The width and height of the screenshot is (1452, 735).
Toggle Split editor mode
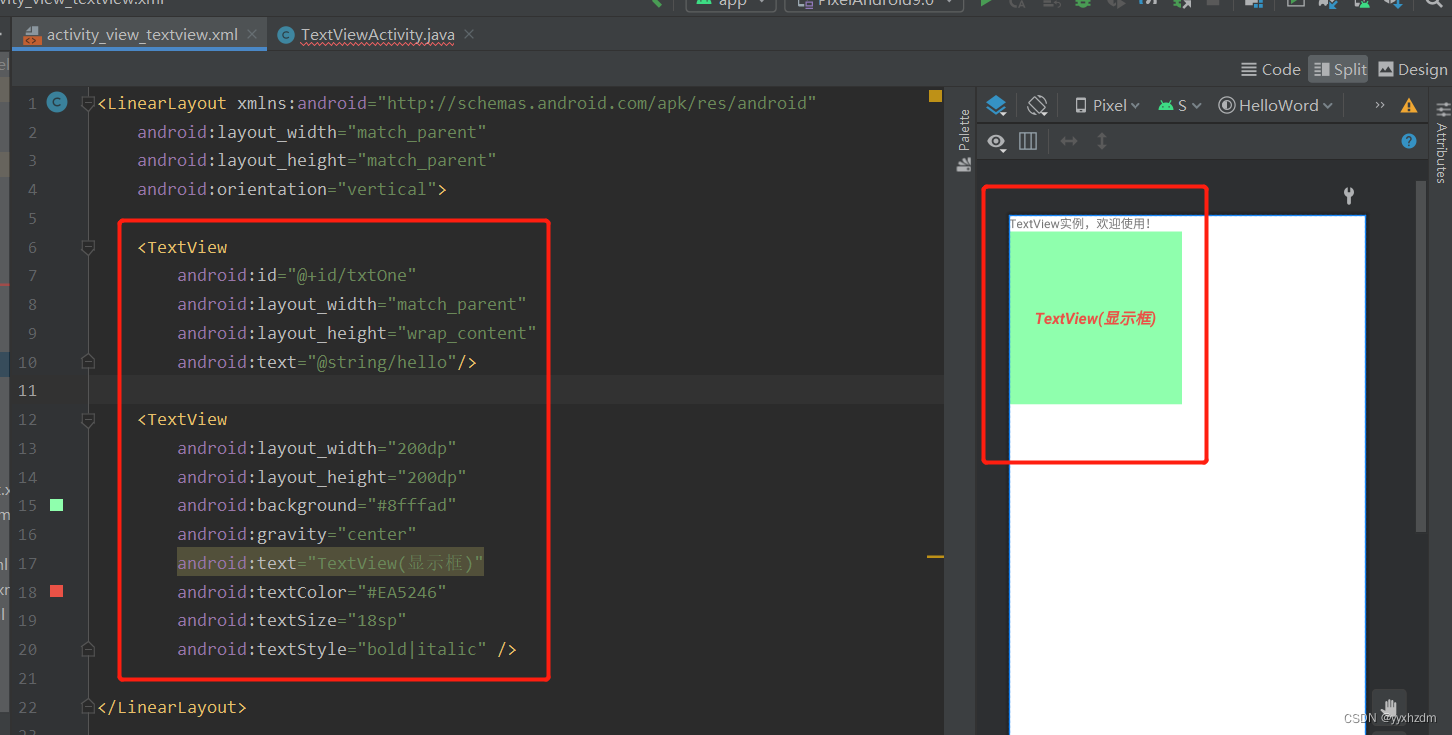[x=1338, y=69]
